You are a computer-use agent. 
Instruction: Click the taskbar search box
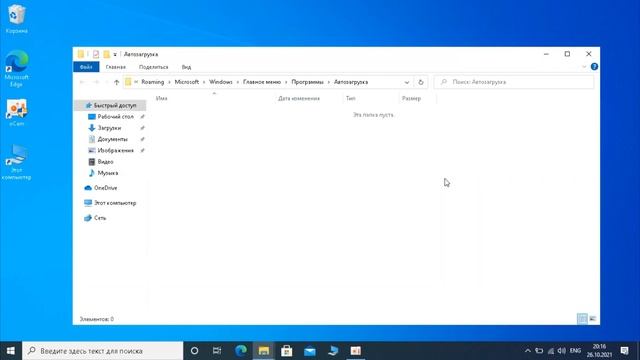click(x=102, y=351)
